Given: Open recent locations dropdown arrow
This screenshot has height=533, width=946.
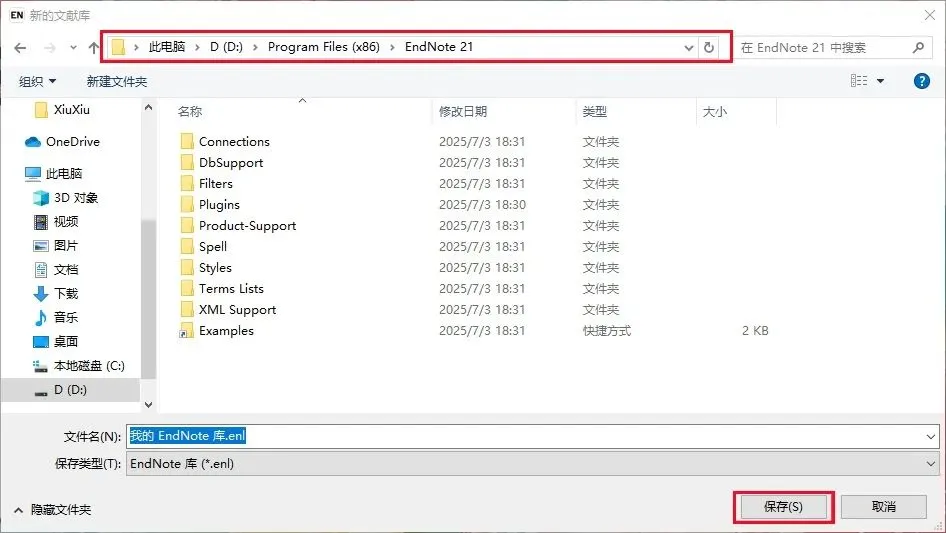Looking at the screenshot, I should 73,48.
